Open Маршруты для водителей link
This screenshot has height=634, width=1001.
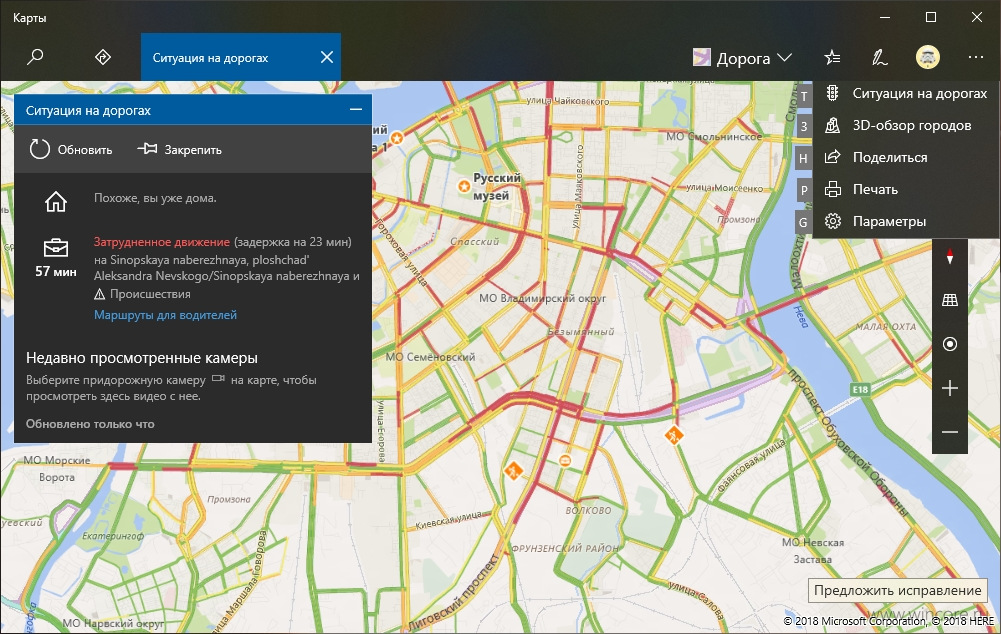coord(165,315)
